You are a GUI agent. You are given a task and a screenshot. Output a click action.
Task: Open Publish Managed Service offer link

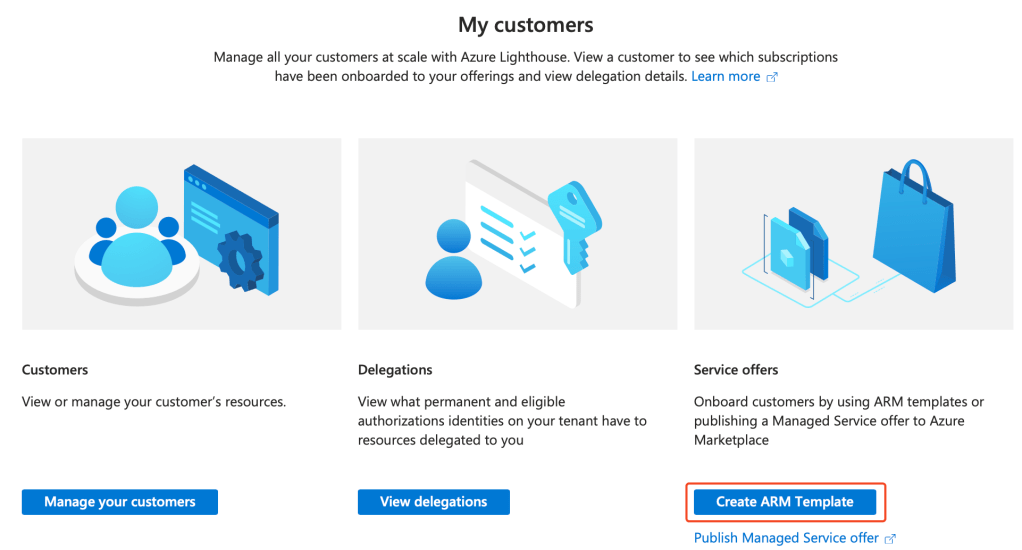click(786, 538)
